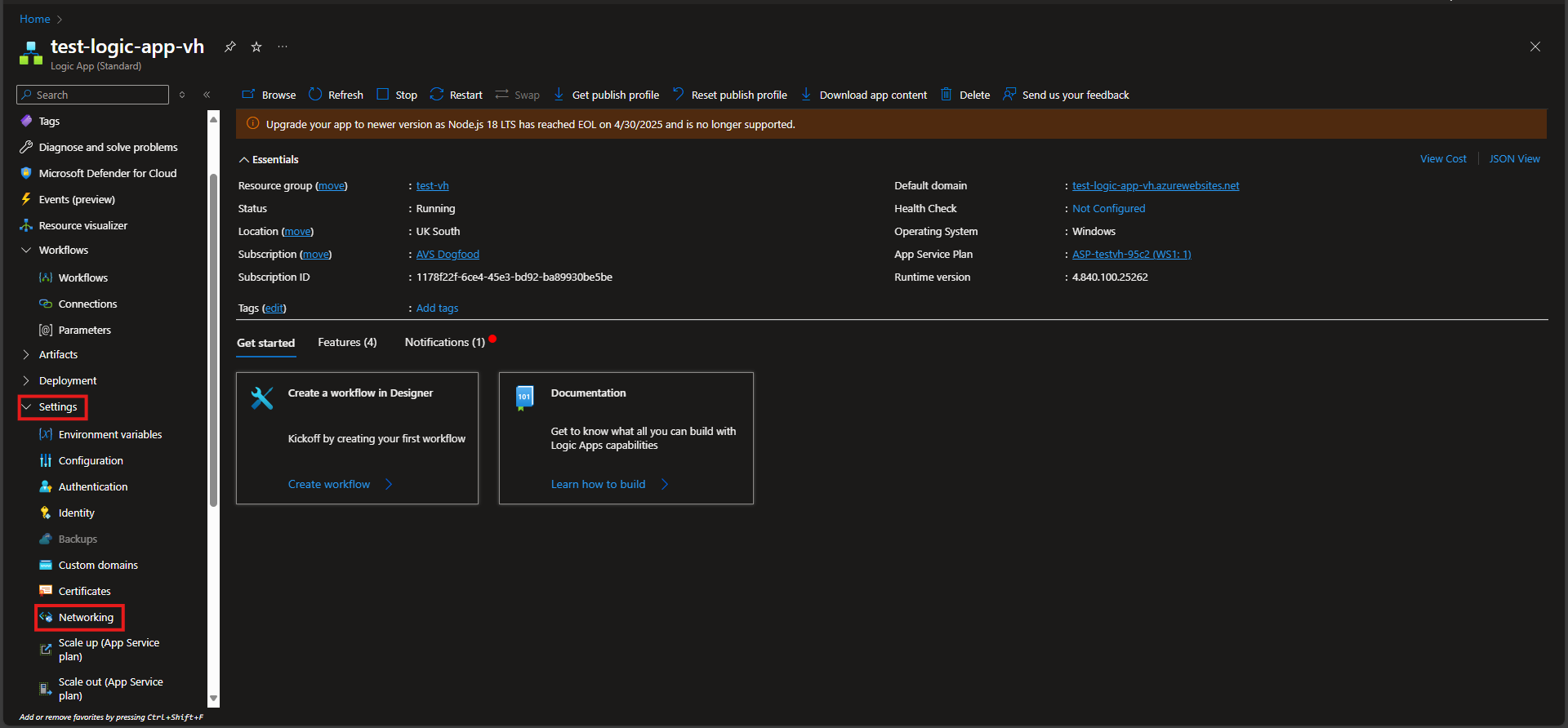Switch to the Features (4) tab

[347, 342]
